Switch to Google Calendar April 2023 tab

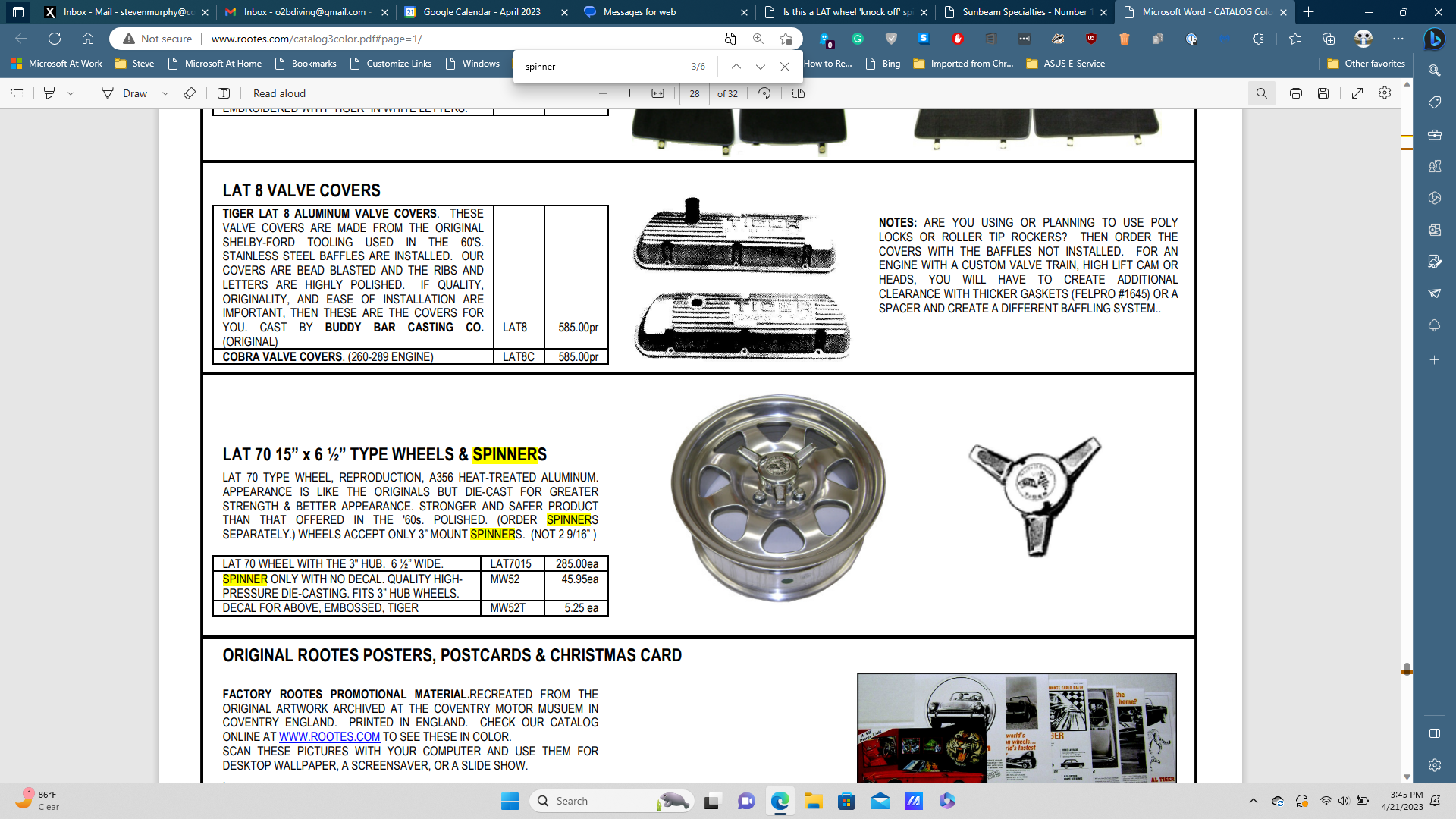point(485,12)
